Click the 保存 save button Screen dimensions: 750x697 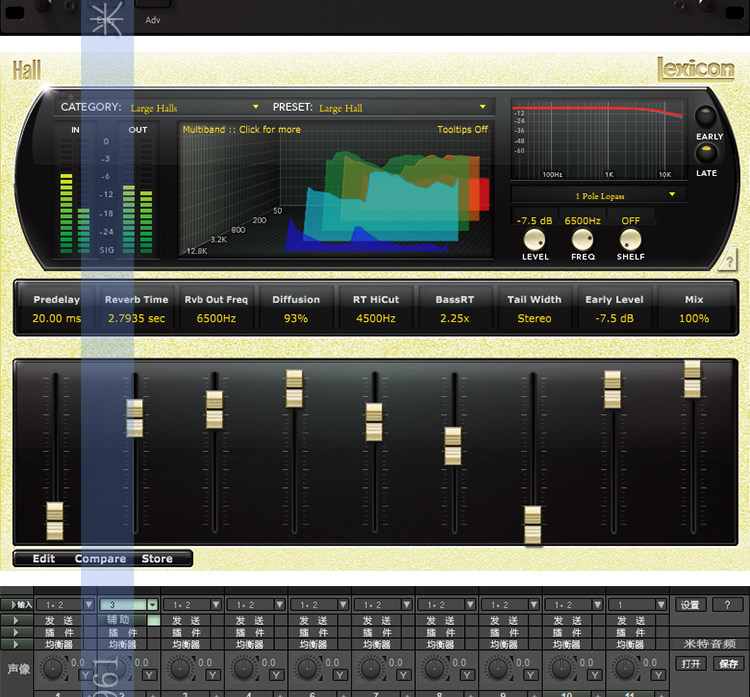728,664
